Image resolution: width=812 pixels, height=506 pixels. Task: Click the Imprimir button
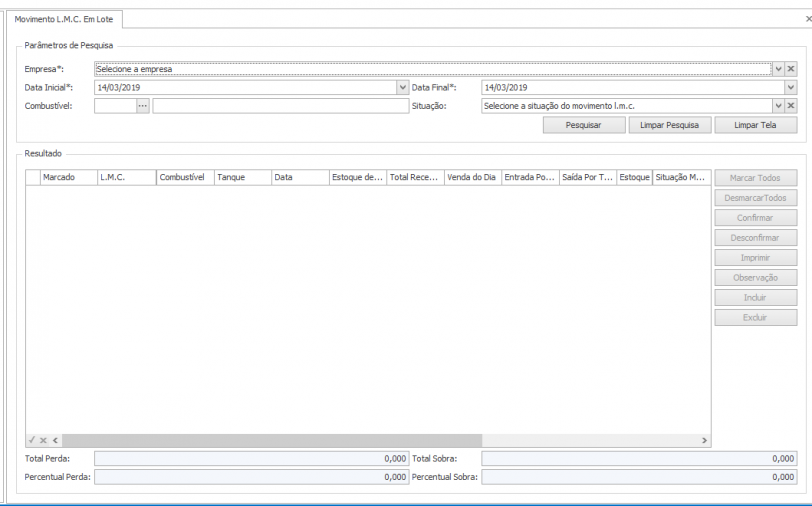click(756, 257)
